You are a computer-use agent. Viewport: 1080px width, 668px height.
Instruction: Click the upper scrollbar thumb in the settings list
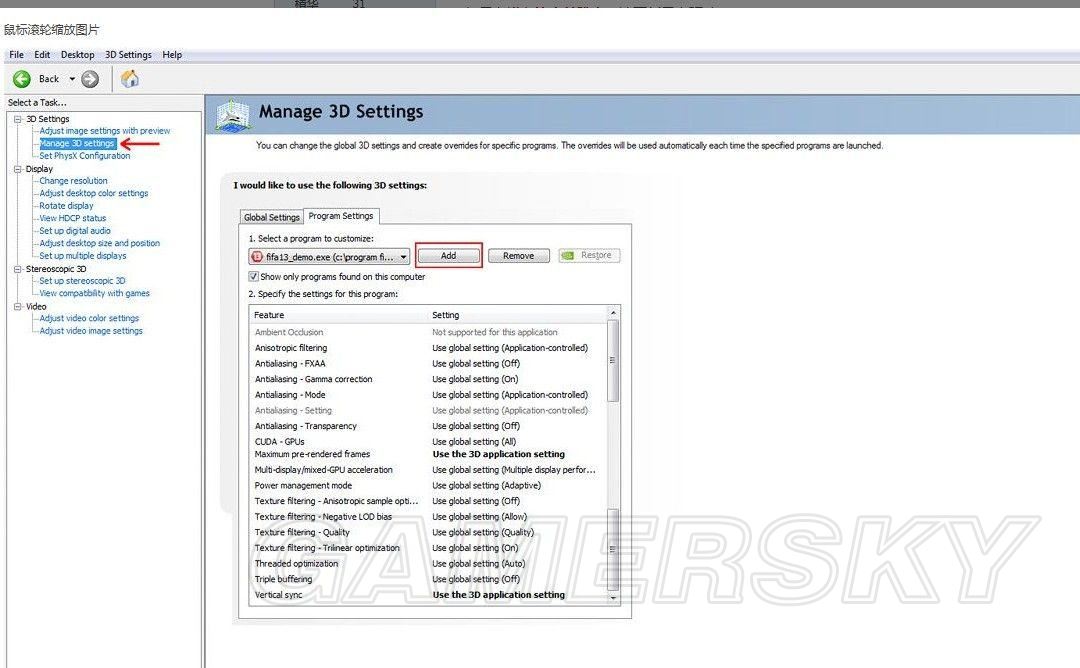point(613,361)
